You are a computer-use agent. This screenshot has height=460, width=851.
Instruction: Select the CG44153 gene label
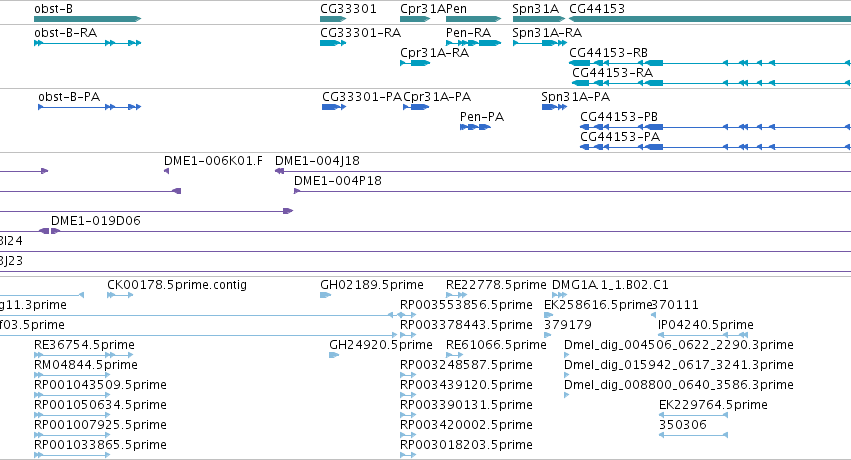(x=597, y=9)
